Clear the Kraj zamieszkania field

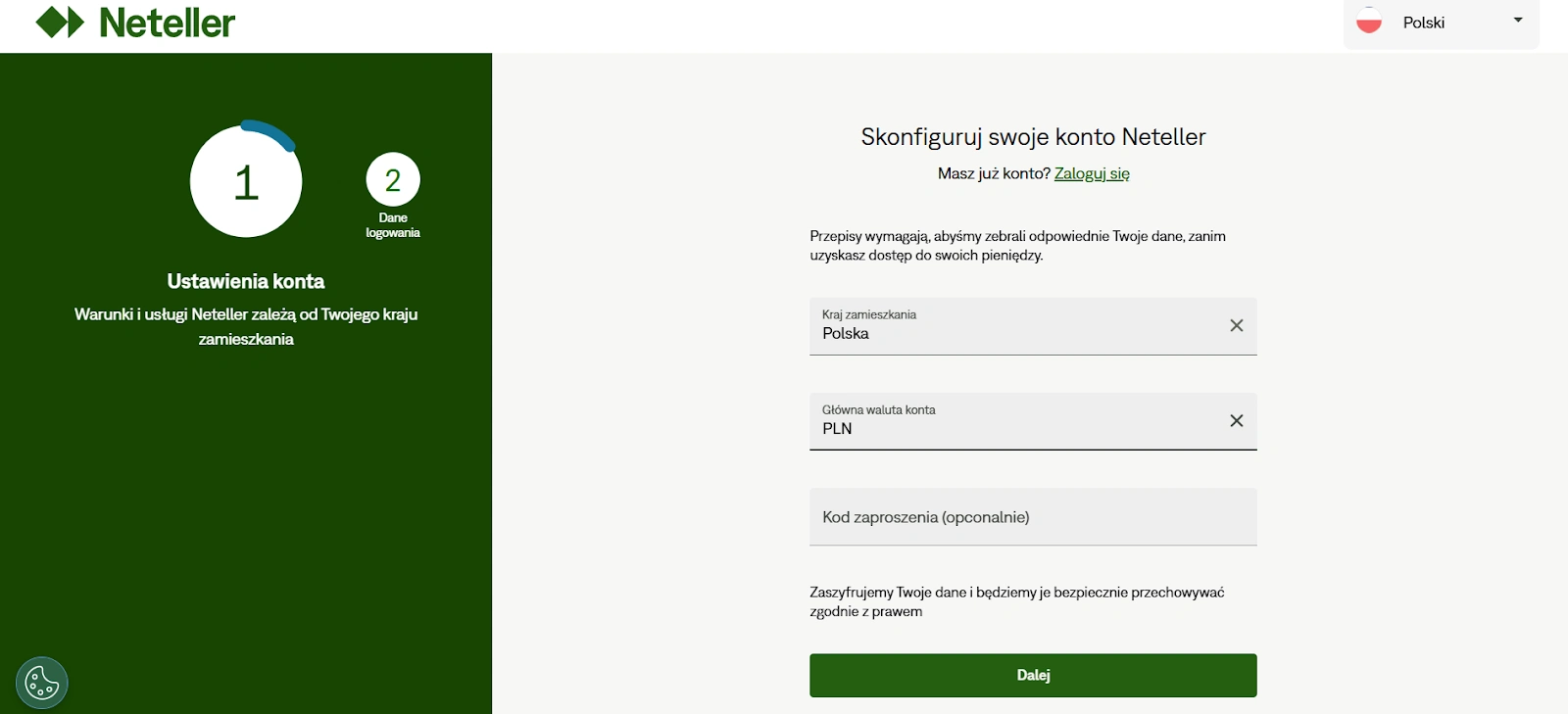coord(1237,325)
